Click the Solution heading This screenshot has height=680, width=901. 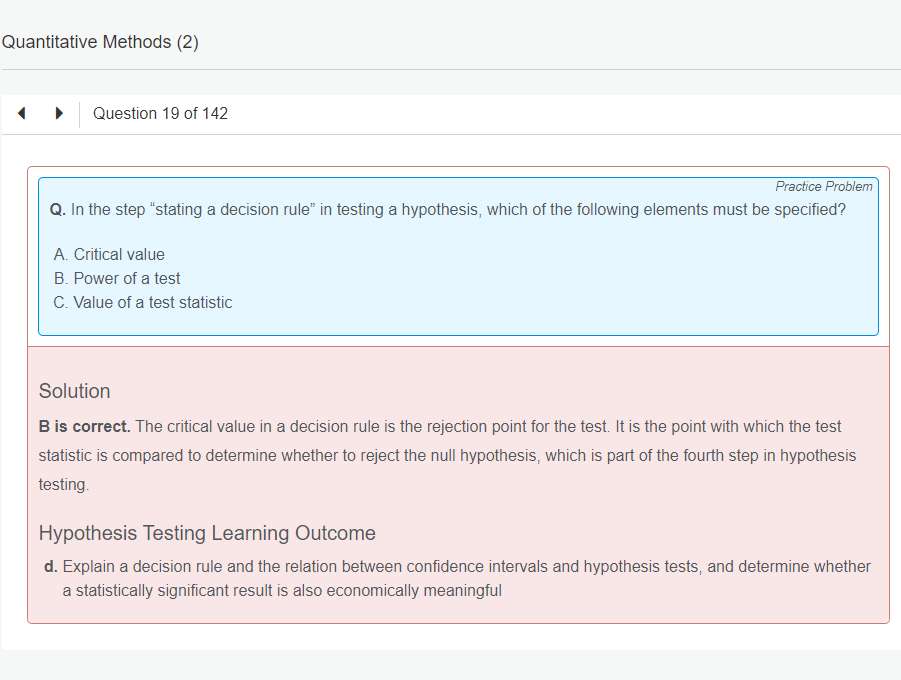[x=74, y=391]
